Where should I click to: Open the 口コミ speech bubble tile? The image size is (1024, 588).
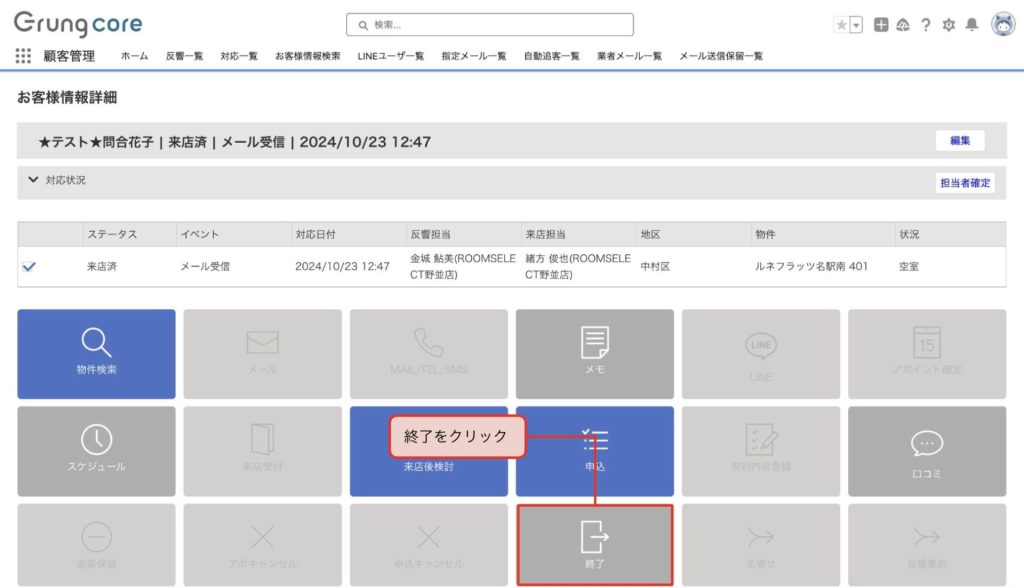(x=926, y=451)
